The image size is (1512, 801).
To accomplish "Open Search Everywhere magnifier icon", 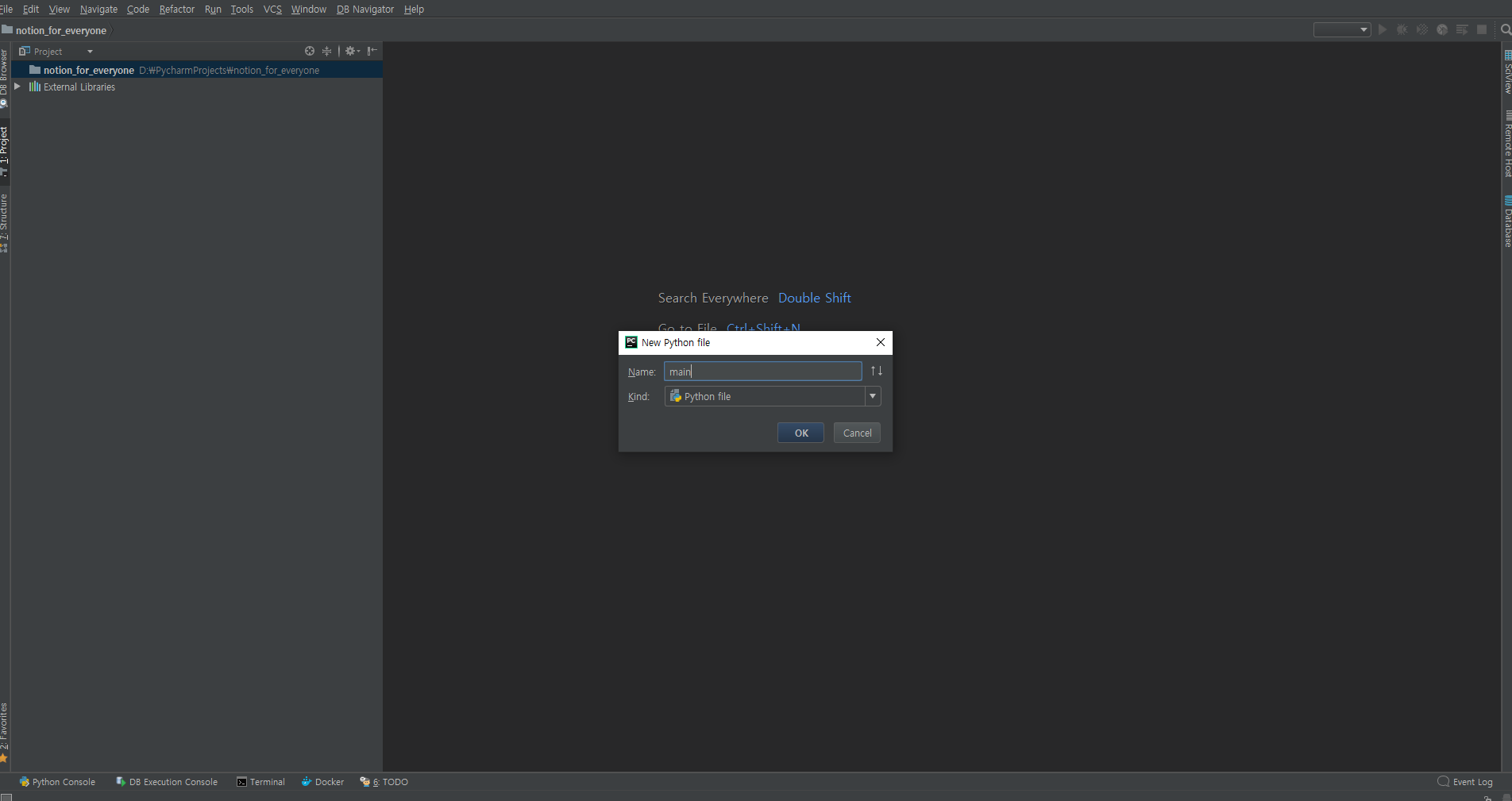I will (x=1506, y=30).
